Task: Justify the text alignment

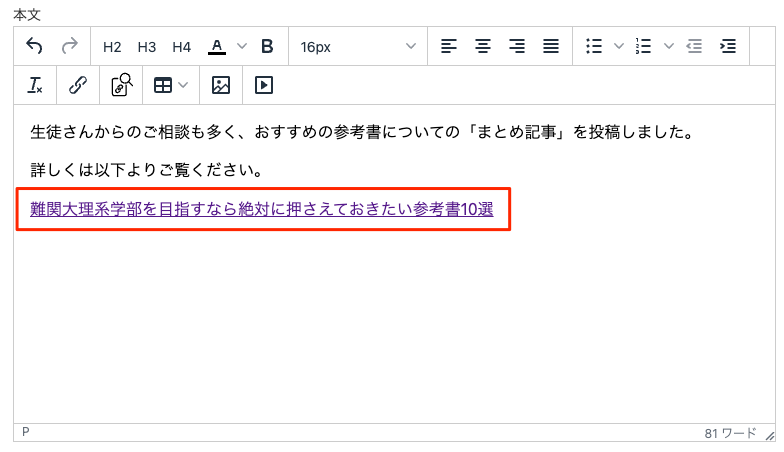Action: pyautogui.click(x=551, y=46)
